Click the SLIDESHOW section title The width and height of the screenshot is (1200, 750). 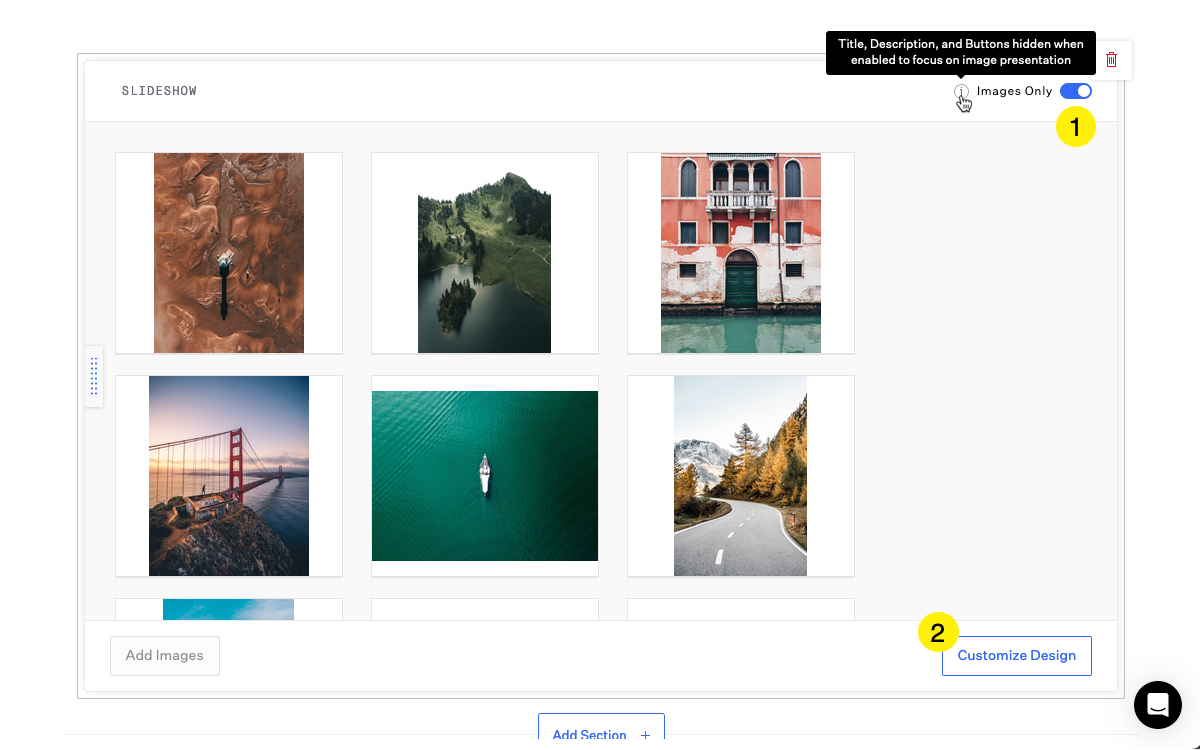tap(159, 91)
